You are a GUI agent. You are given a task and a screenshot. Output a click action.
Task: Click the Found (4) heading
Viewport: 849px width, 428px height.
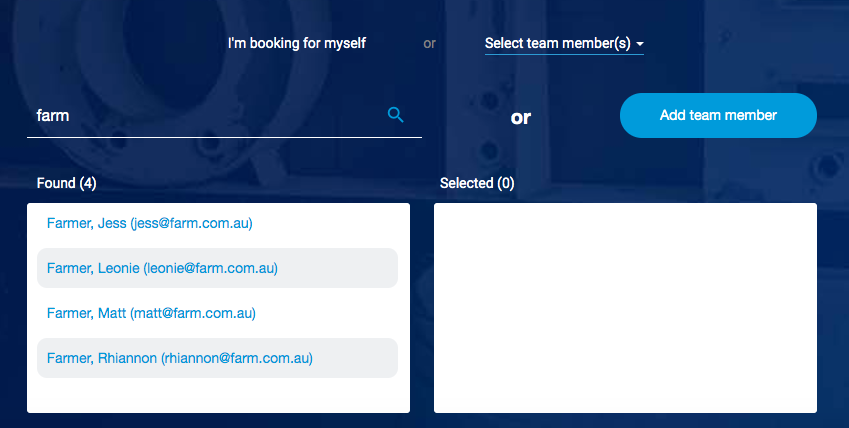tap(66, 183)
